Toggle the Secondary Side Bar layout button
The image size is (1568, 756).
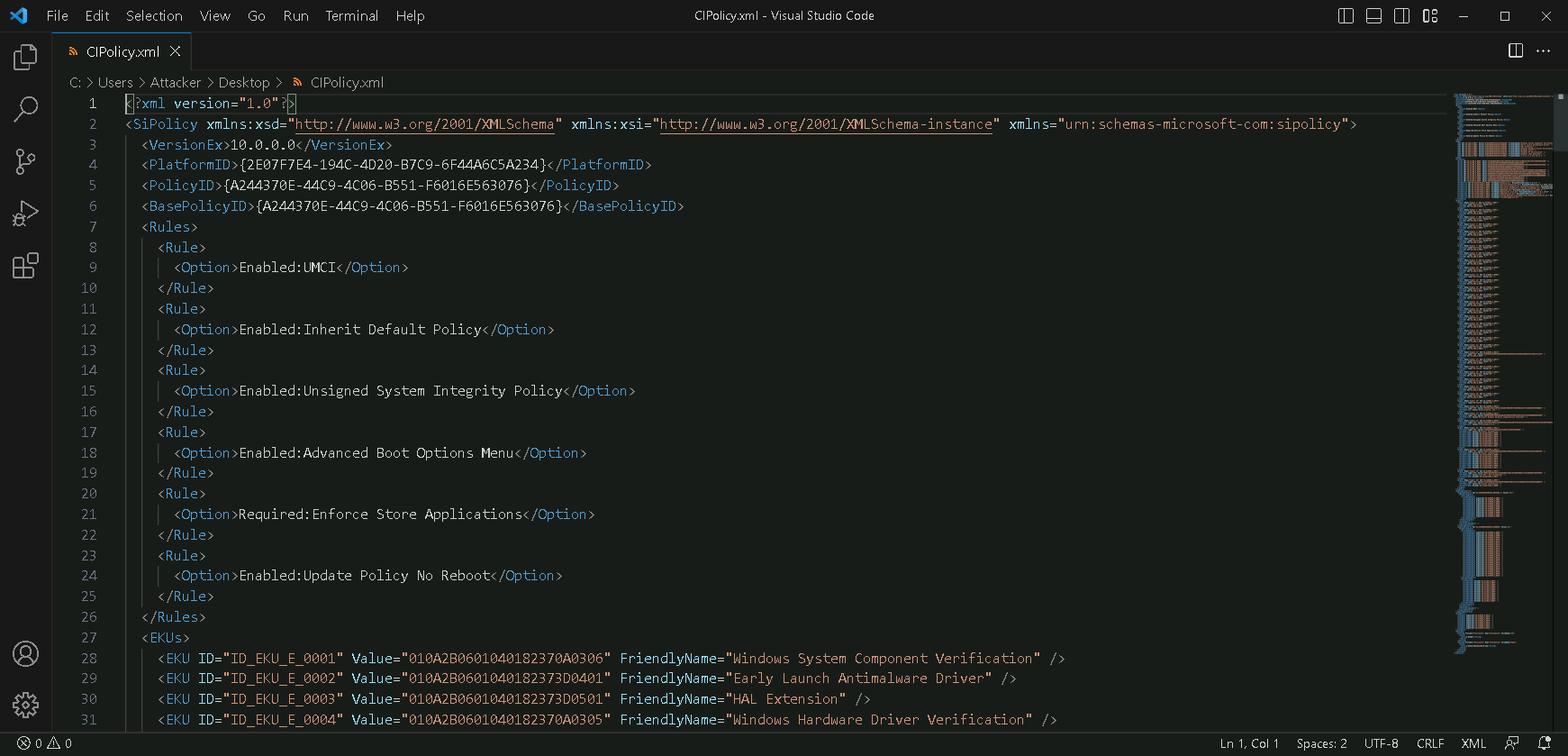[x=1401, y=16]
